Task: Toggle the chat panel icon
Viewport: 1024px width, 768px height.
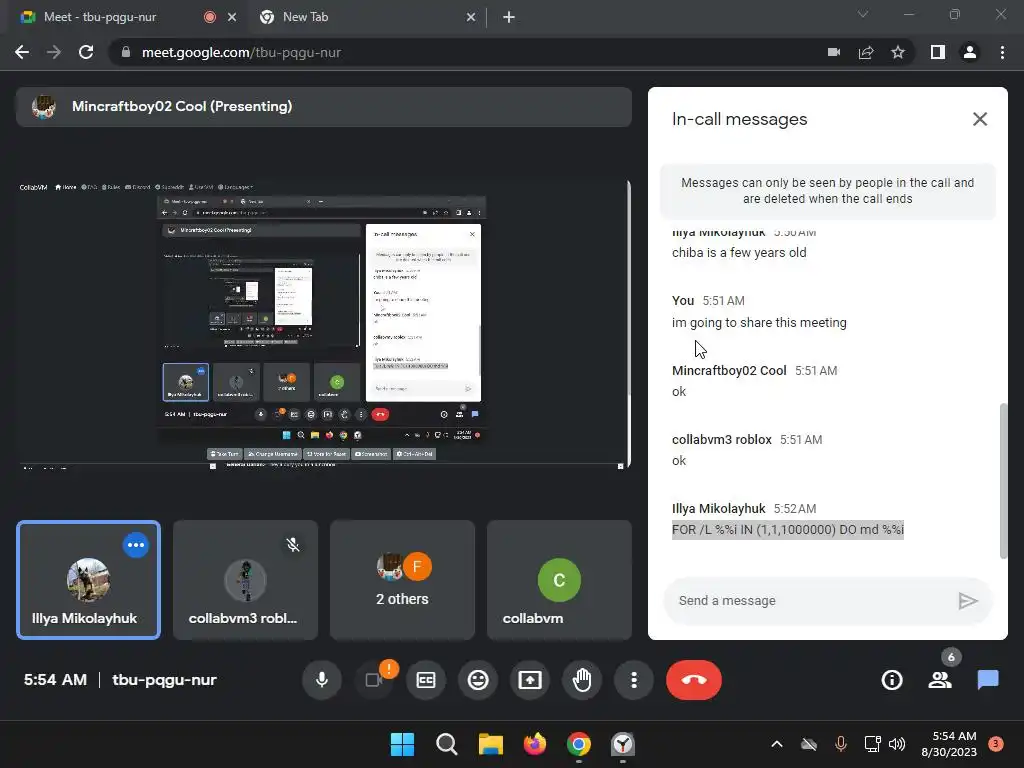Action: [988, 680]
